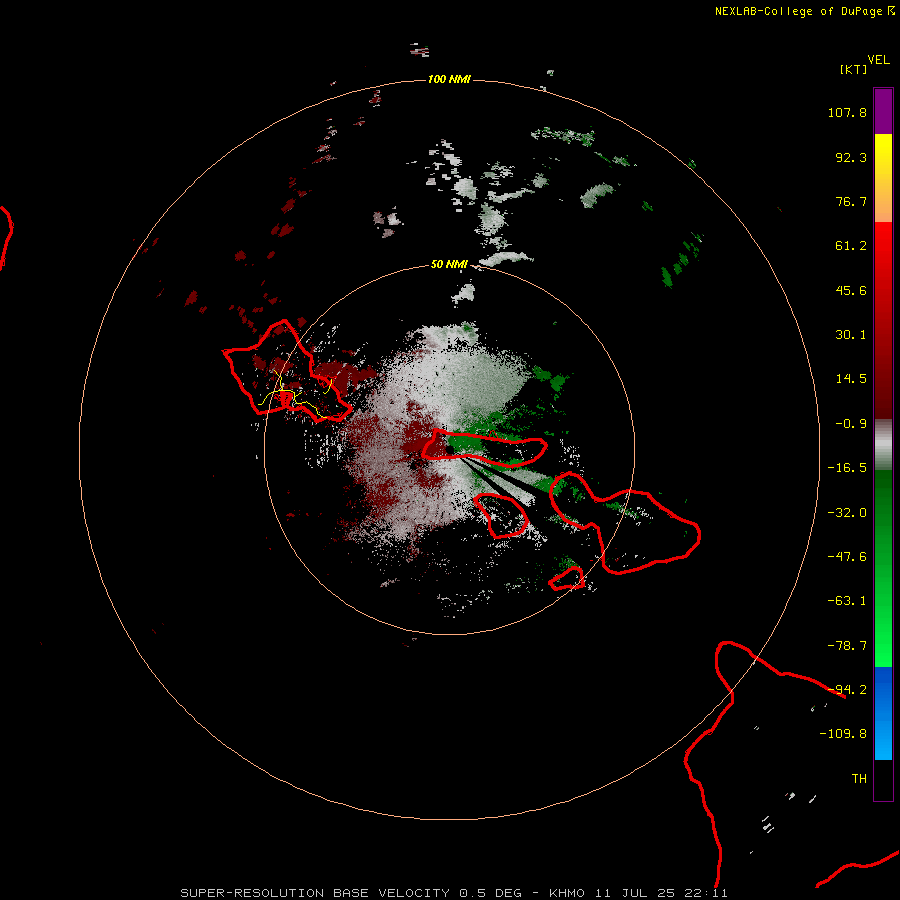Click the NEXLAB-College of DuPage watermark text

click(805, 11)
